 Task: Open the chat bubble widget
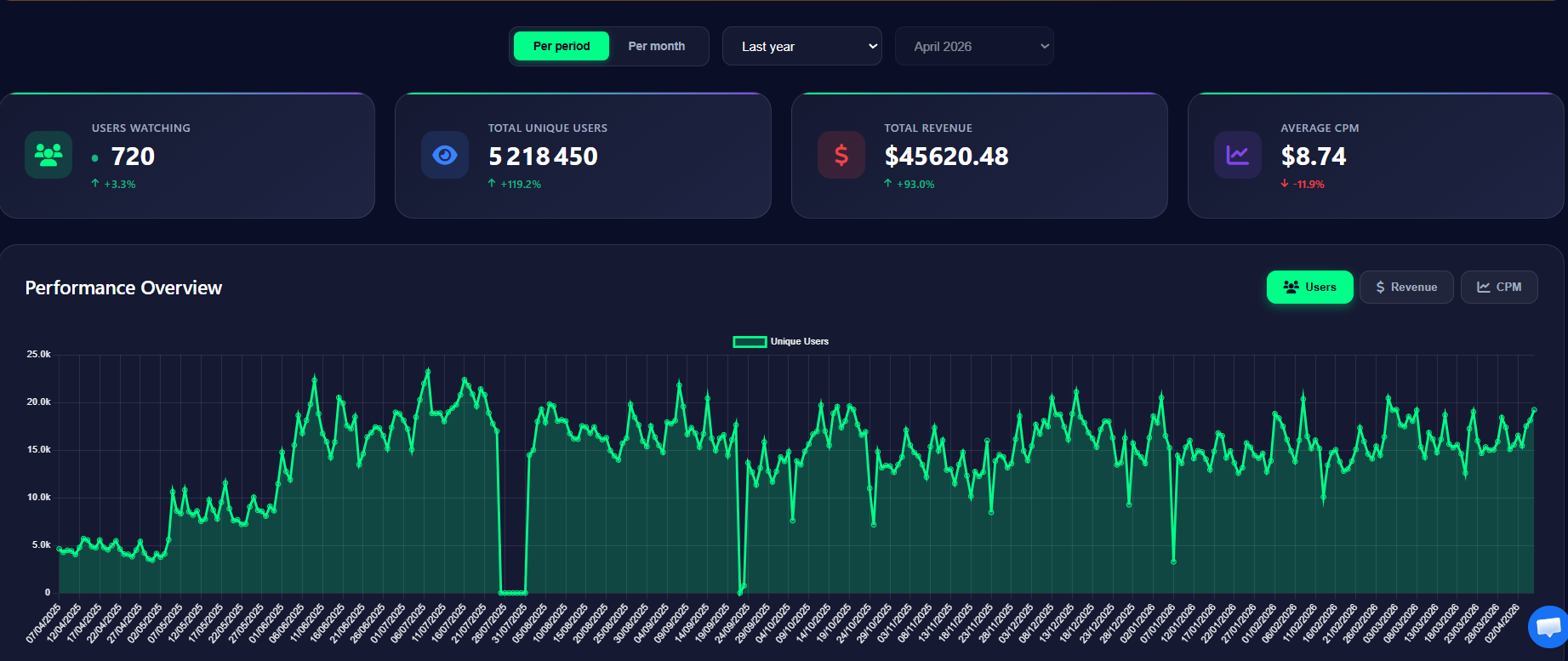tap(1548, 628)
